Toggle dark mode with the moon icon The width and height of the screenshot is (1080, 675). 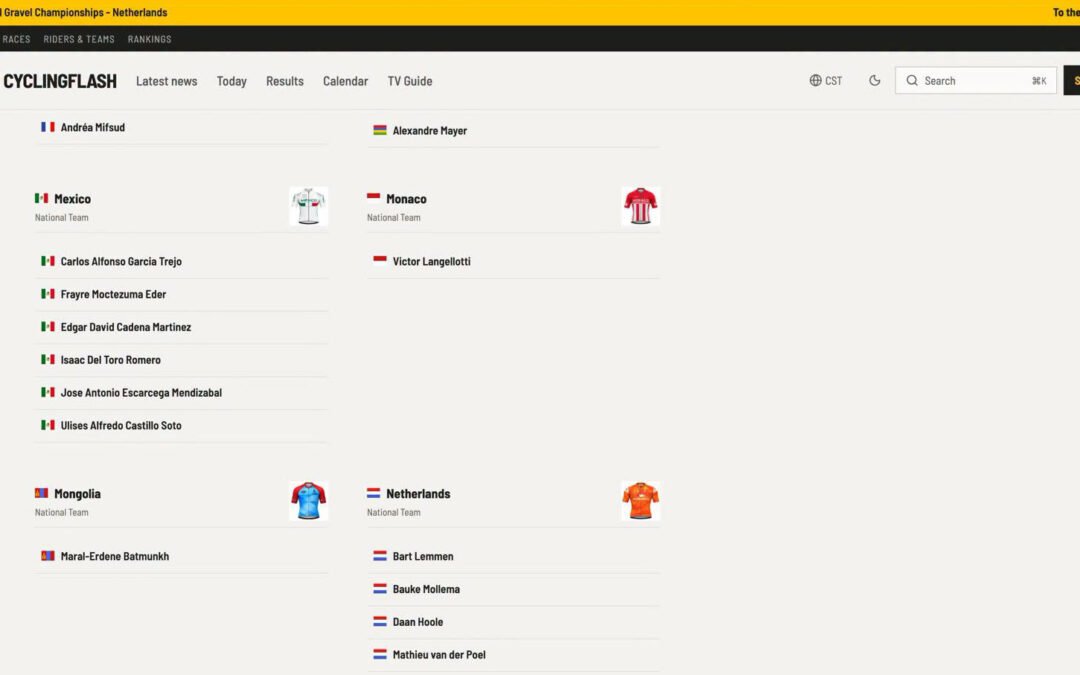[x=874, y=81]
